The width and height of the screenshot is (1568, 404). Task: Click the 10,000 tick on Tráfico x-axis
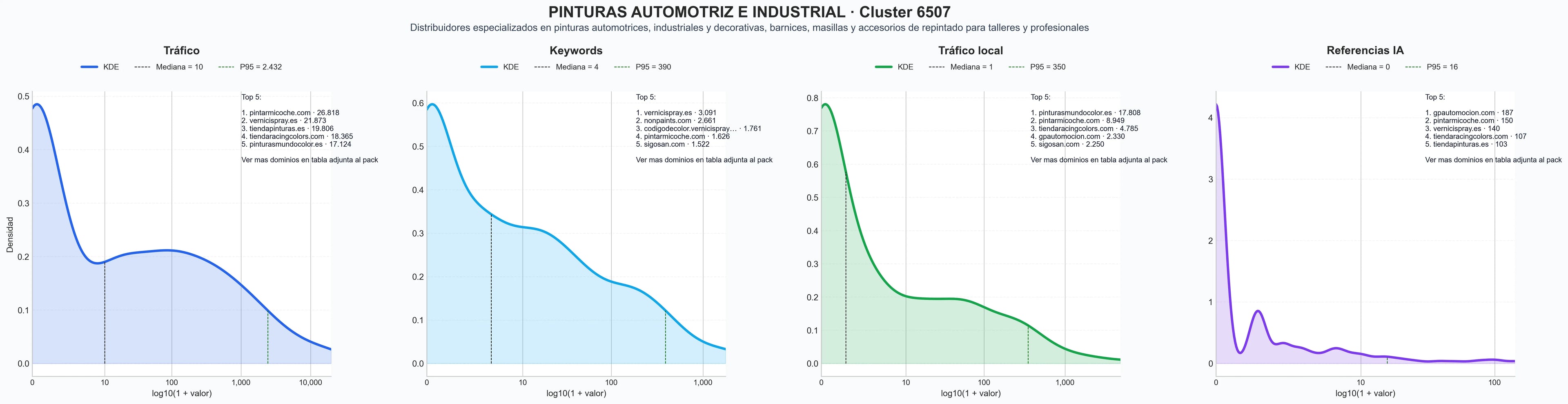click(310, 383)
